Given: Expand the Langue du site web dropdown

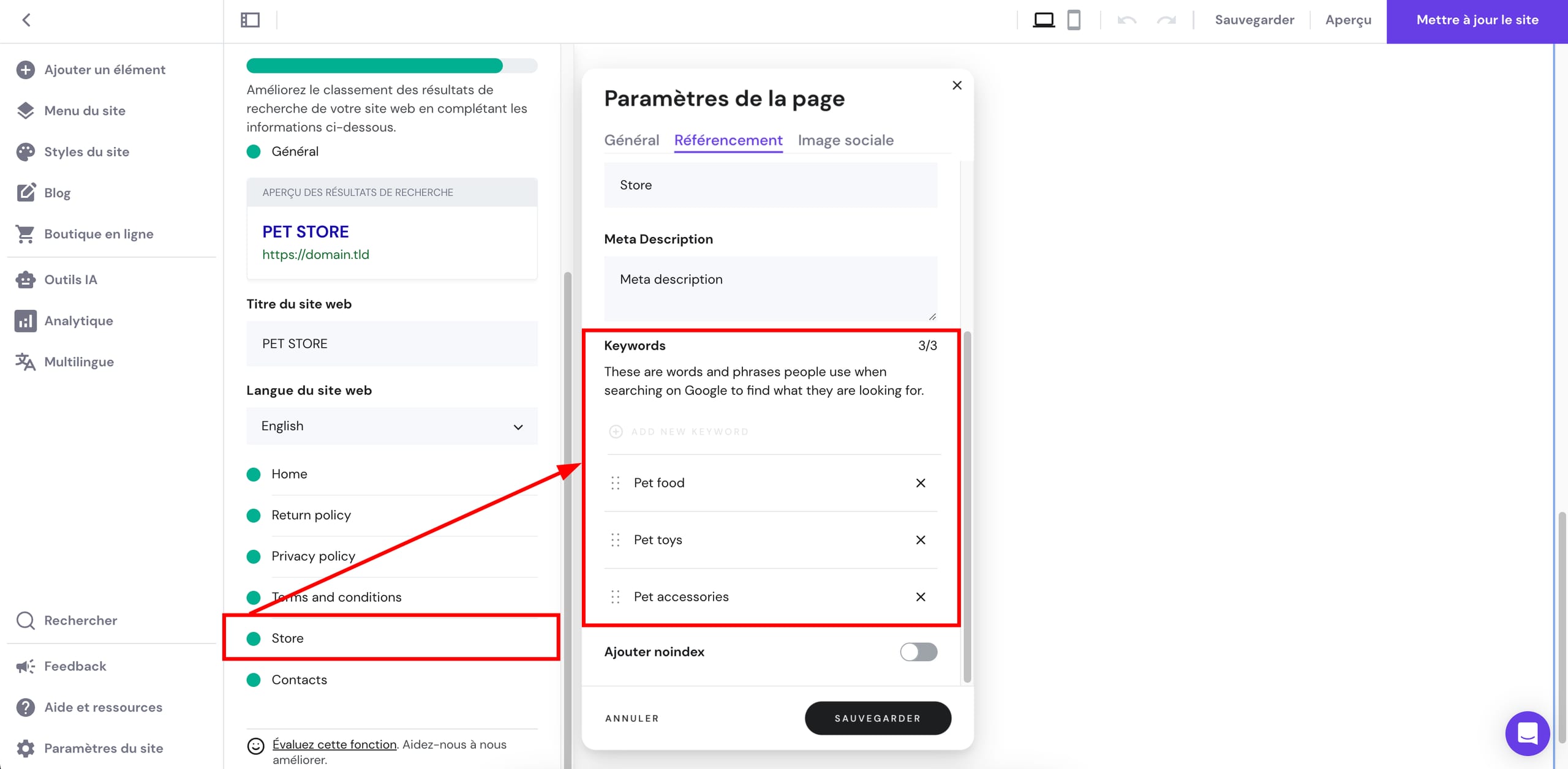Looking at the screenshot, I should pos(392,426).
